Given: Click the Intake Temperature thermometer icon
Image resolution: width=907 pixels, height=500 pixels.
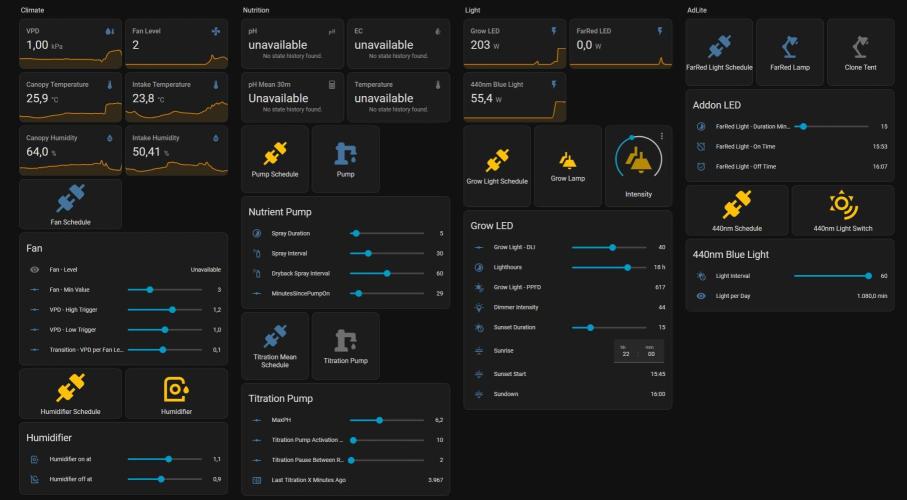Looking at the screenshot, I should 216,85.
